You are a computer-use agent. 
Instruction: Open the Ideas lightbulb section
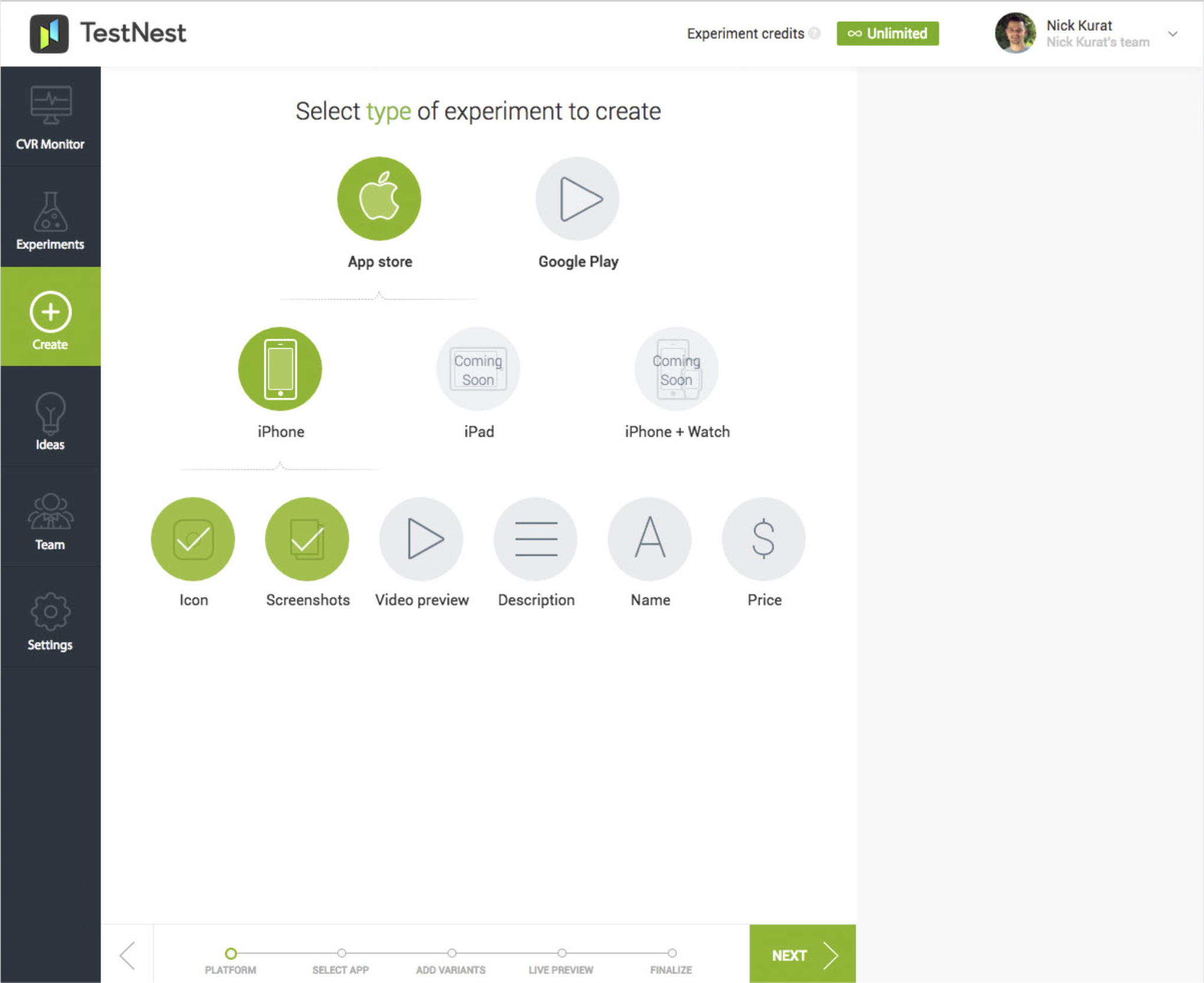coord(51,419)
